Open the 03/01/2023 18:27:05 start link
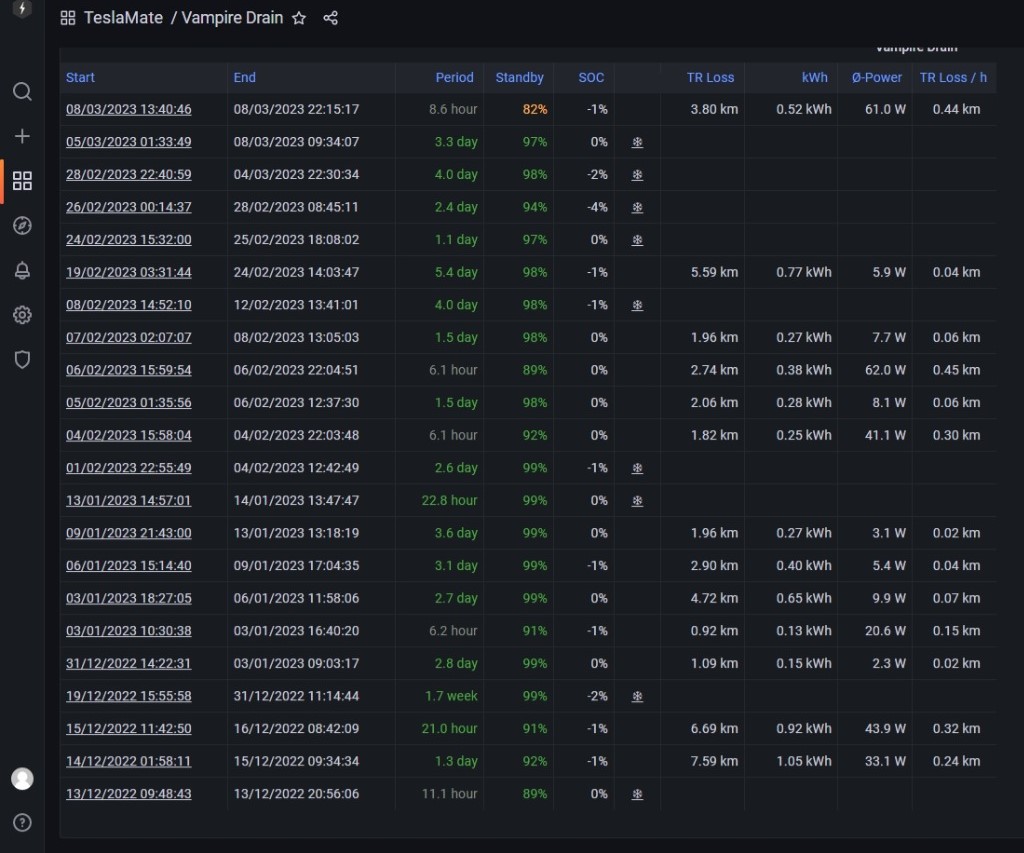The height and width of the screenshot is (853, 1024). coord(129,598)
